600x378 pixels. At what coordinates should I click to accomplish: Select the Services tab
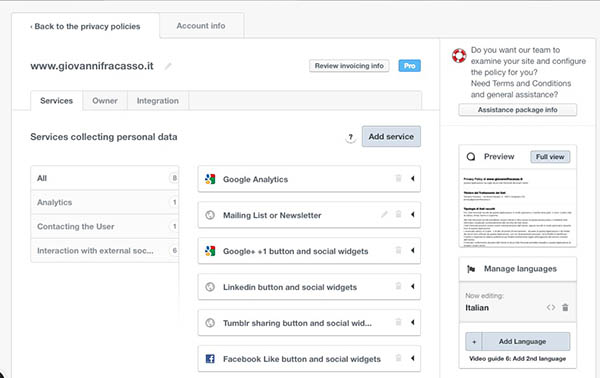[x=56, y=101]
